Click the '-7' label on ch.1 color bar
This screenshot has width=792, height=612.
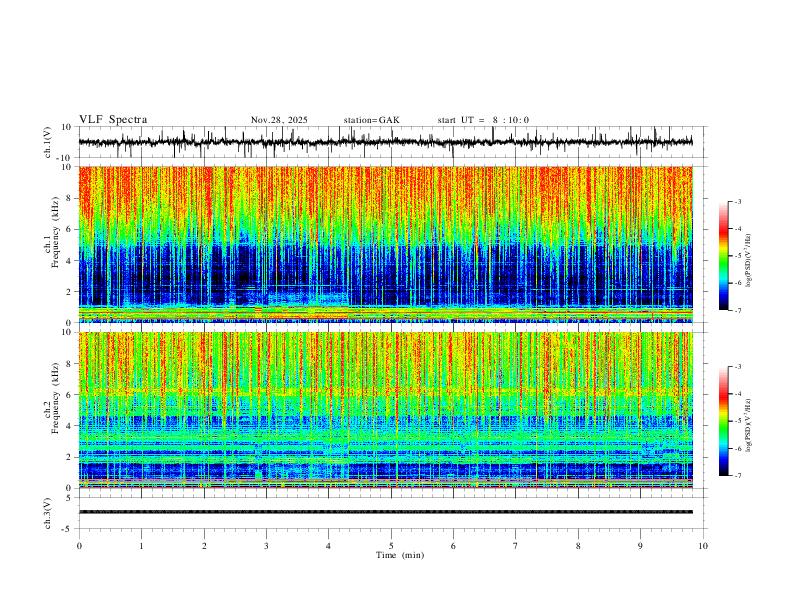[737, 310]
